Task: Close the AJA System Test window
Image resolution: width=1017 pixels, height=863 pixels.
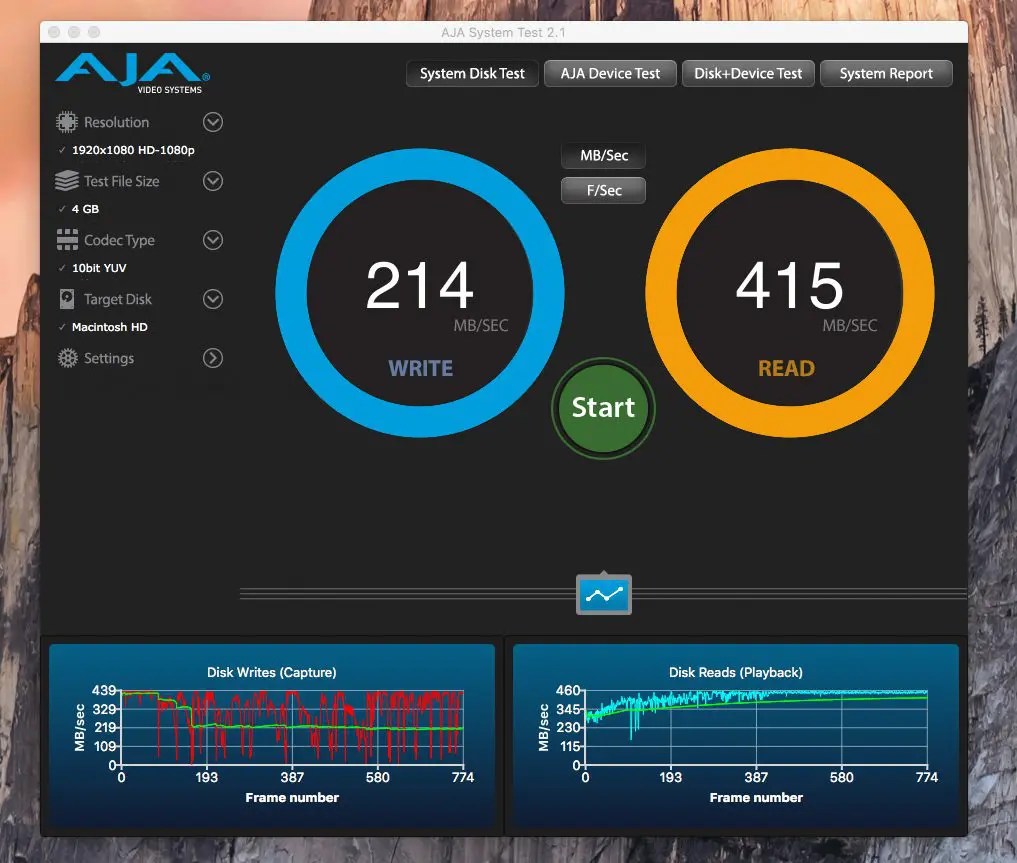Action: [x=54, y=32]
